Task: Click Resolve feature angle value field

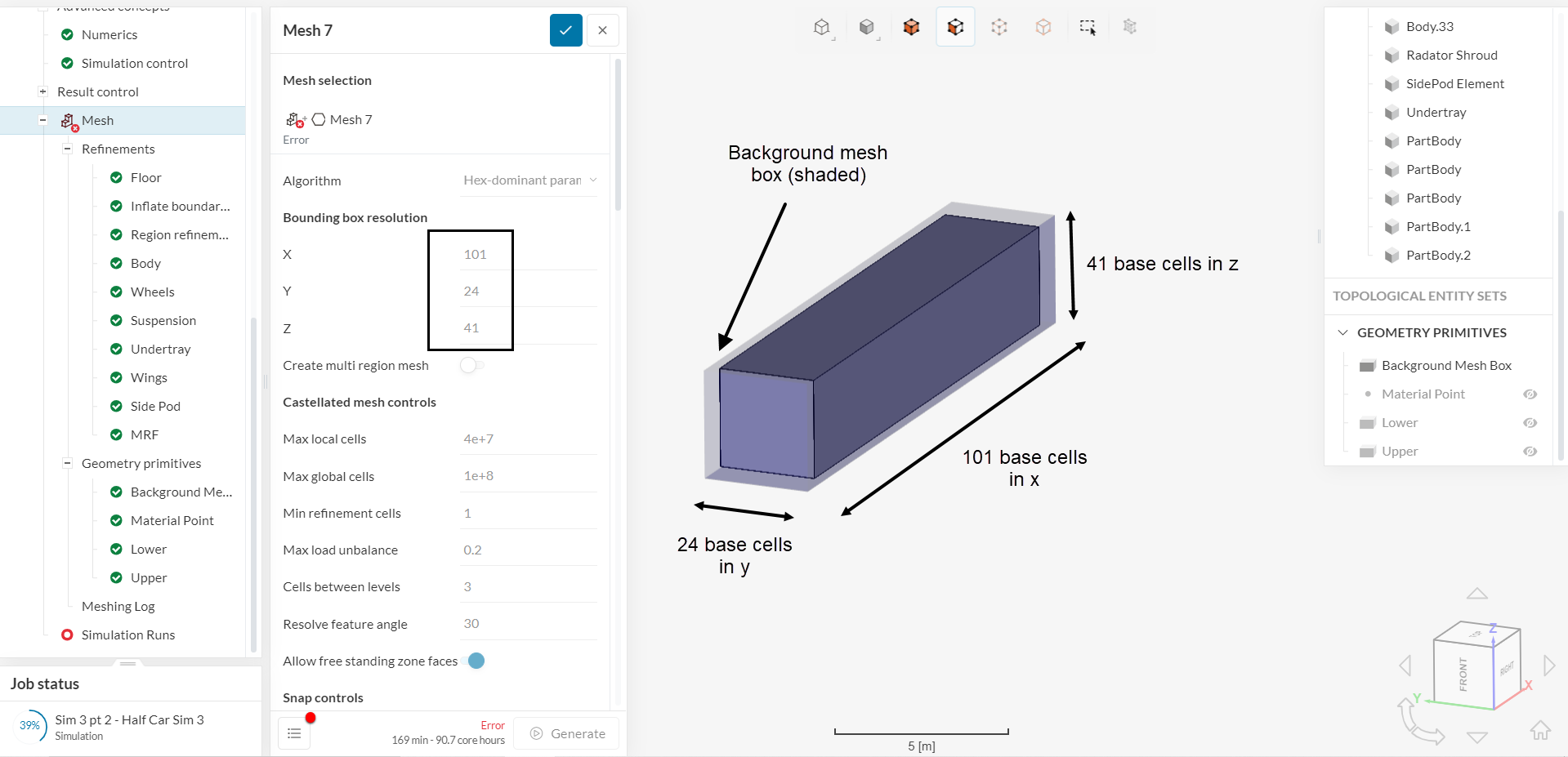Action: (x=529, y=623)
